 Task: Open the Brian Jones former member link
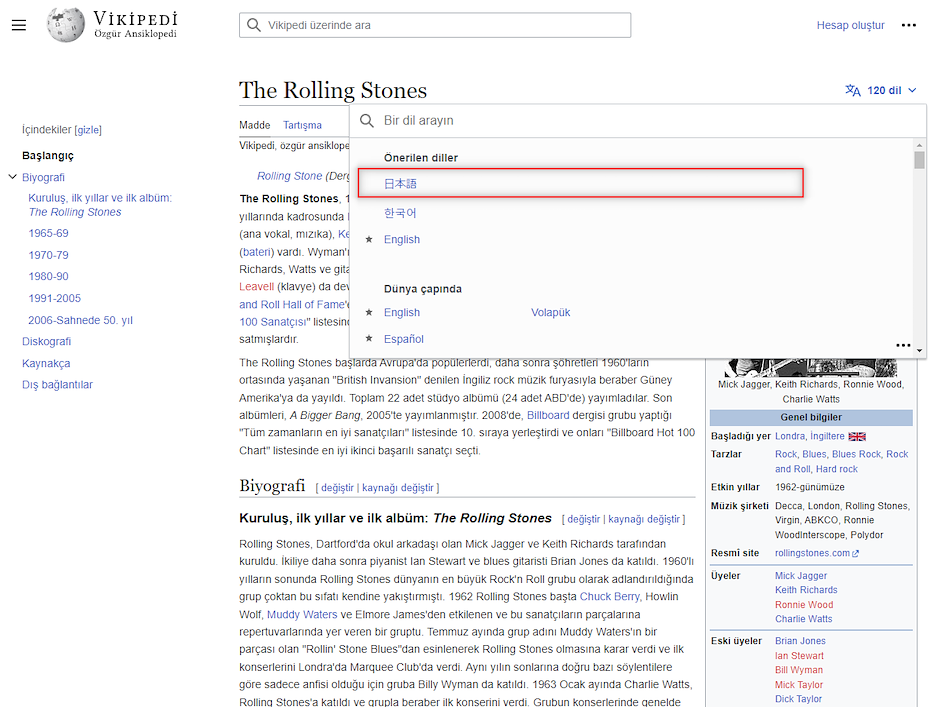pos(800,641)
